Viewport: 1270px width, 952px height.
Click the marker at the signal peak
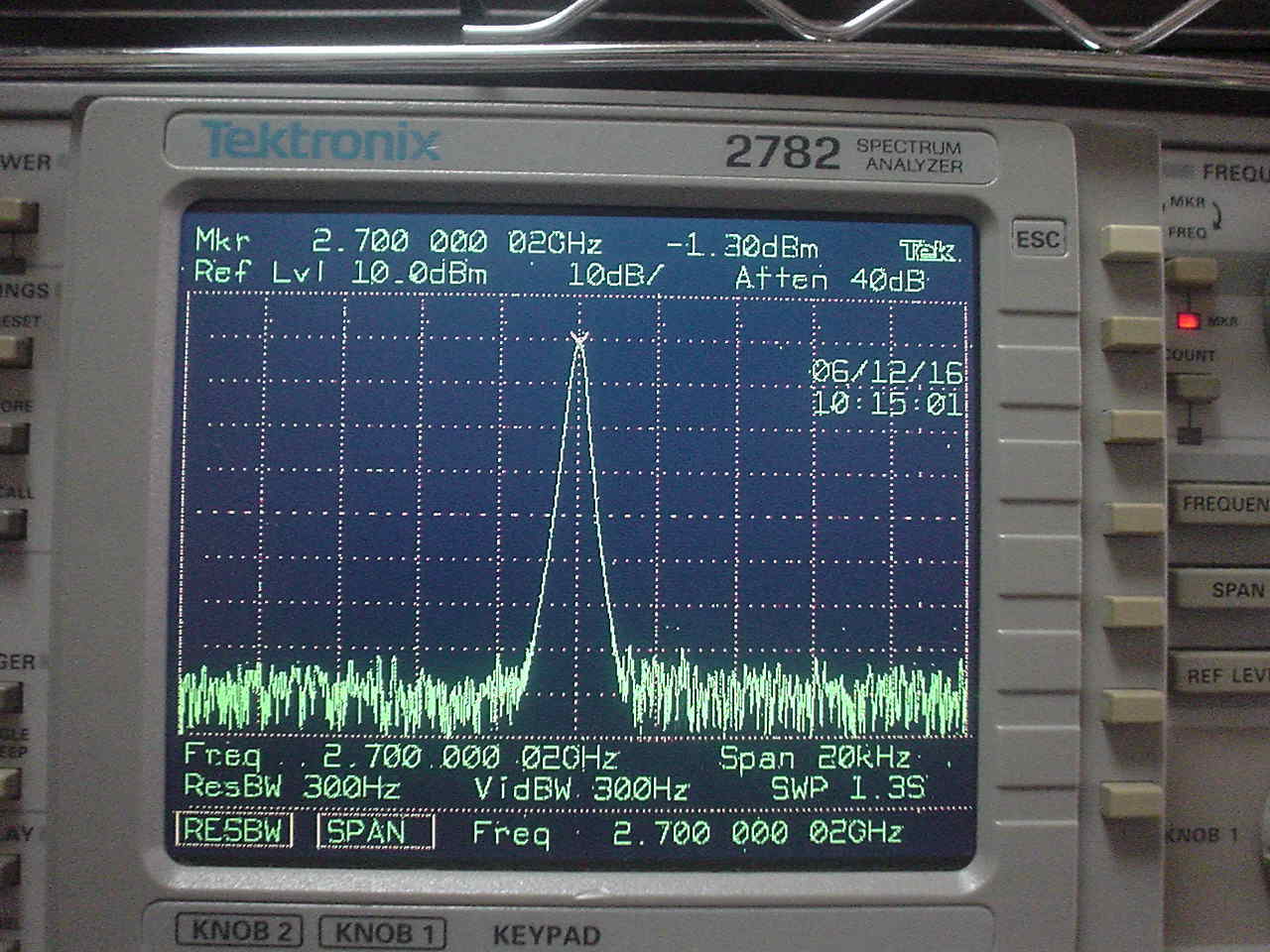click(x=578, y=339)
